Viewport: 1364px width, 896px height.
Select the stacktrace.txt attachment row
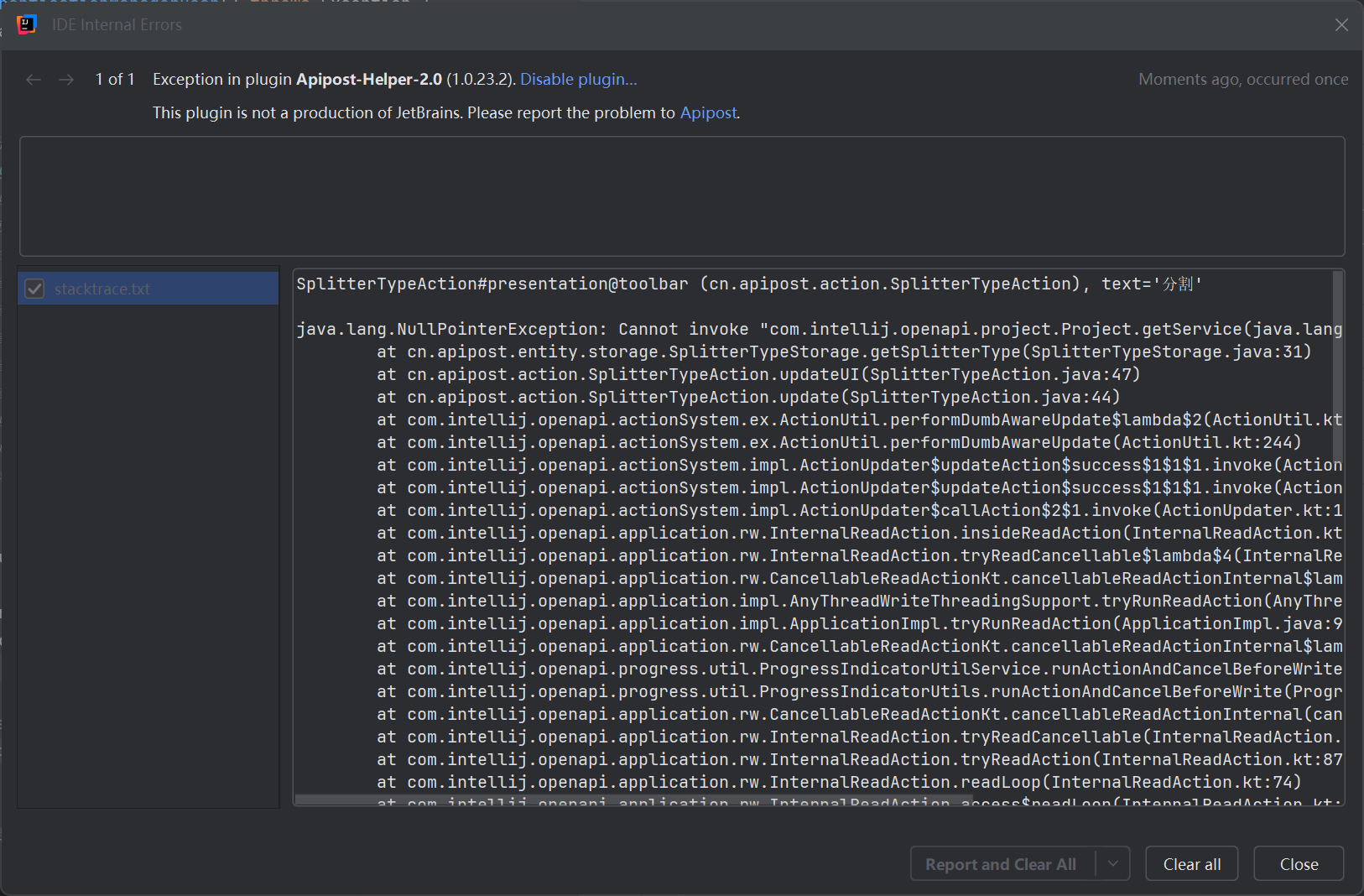[148, 289]
